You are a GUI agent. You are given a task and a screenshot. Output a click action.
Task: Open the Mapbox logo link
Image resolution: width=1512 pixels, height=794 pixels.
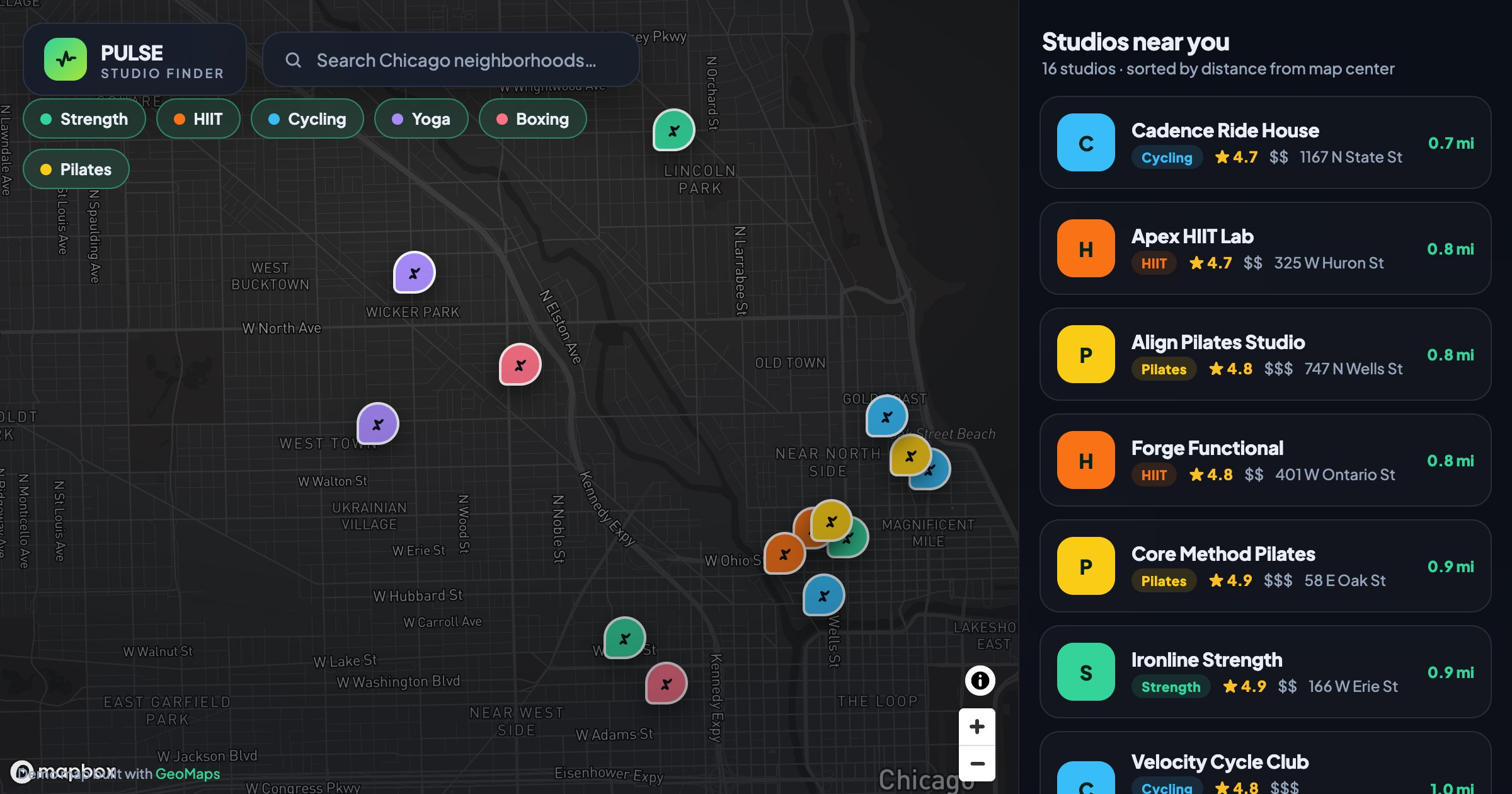[x=63, y=771]
